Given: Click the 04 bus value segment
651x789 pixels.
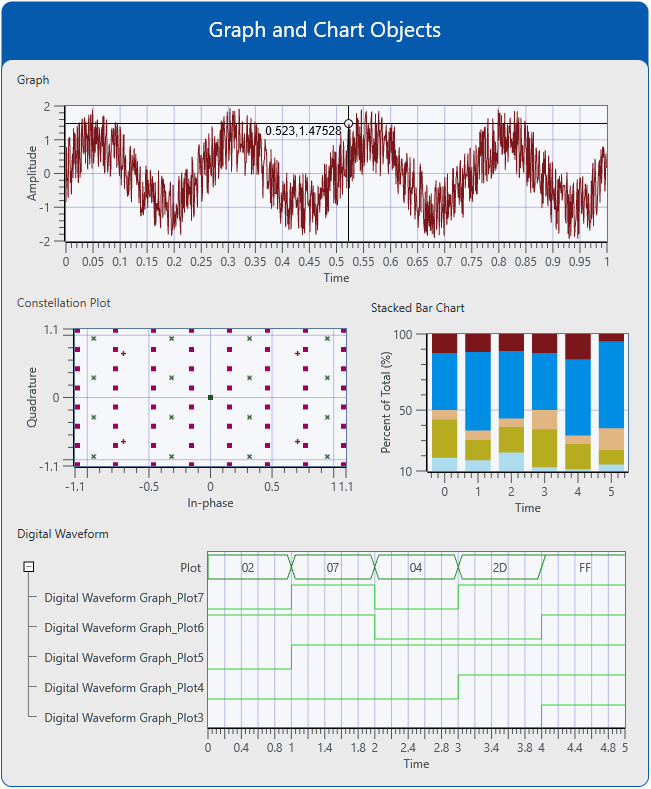Looking at the screenshot, I should tap(416, 568).
